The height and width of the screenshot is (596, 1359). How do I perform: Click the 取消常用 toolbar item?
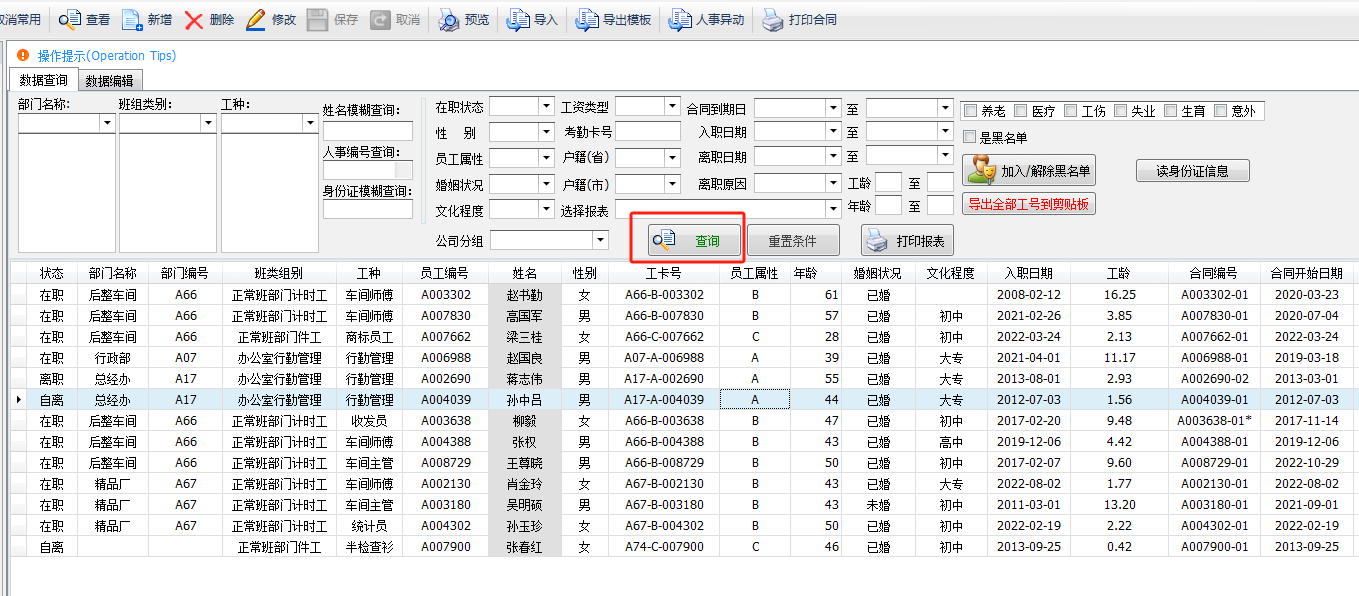[21, 19]
